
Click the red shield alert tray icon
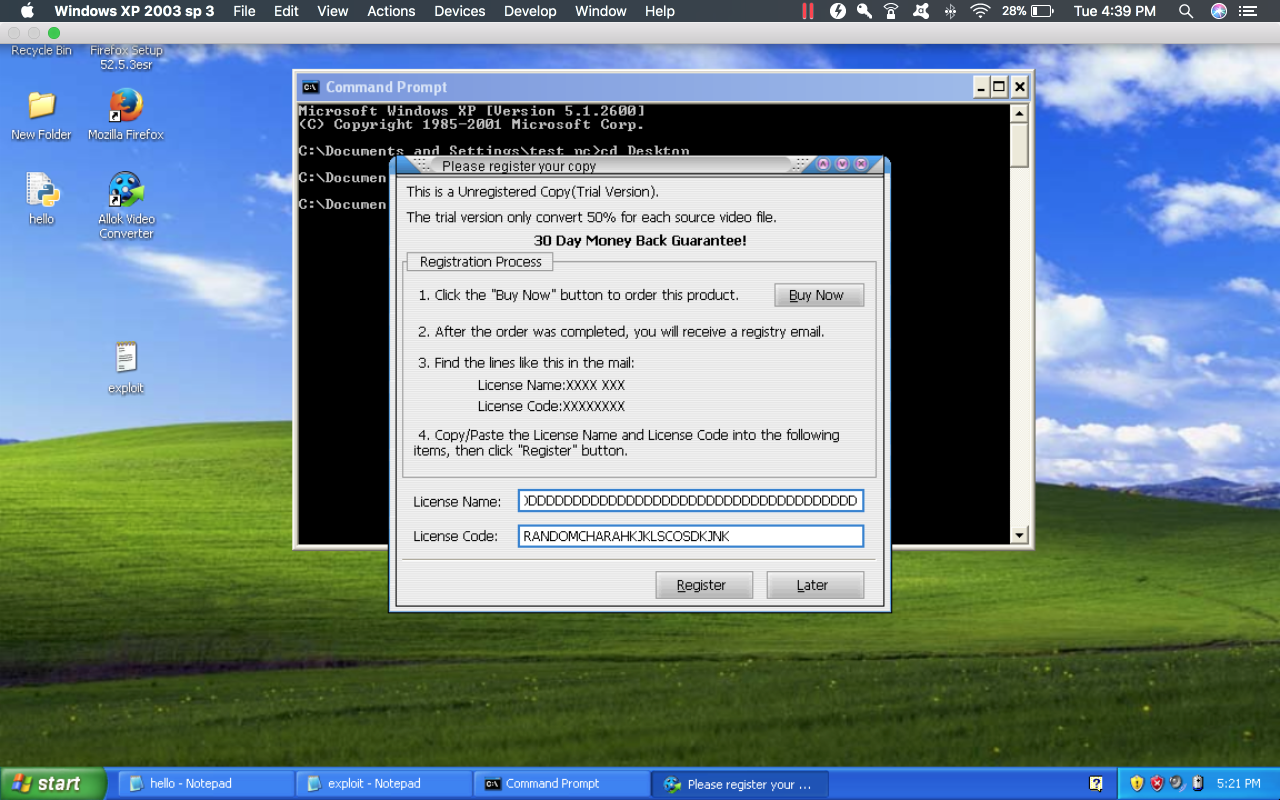[1157, 783]
